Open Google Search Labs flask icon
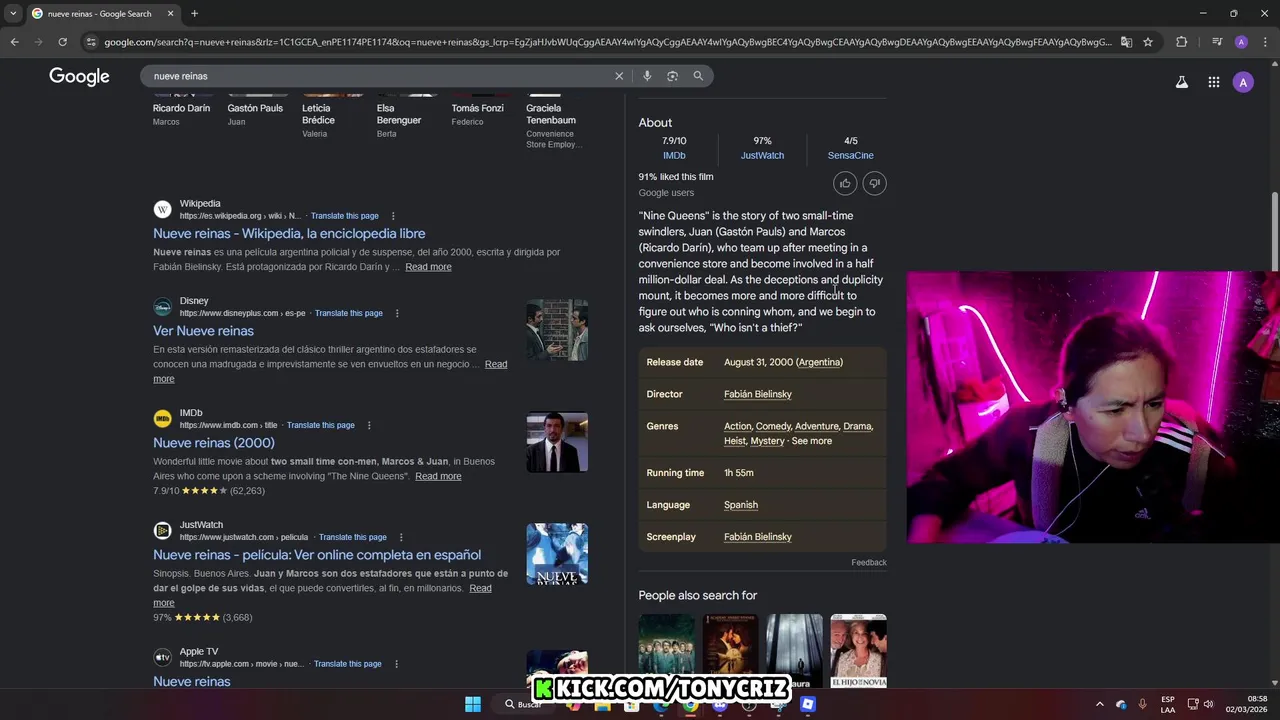 [x=1181, y=83]
